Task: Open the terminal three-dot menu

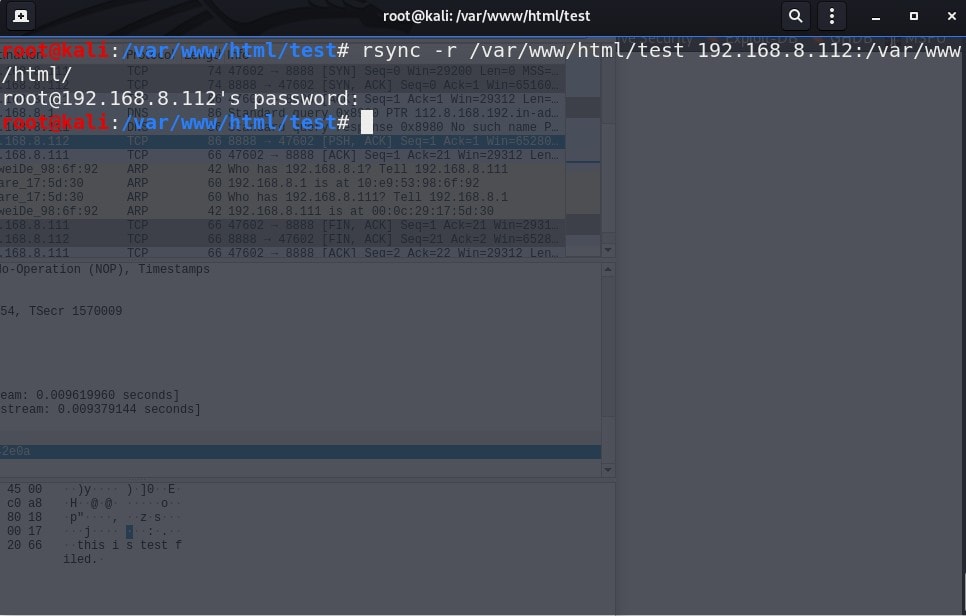Action: click(832, 16)
